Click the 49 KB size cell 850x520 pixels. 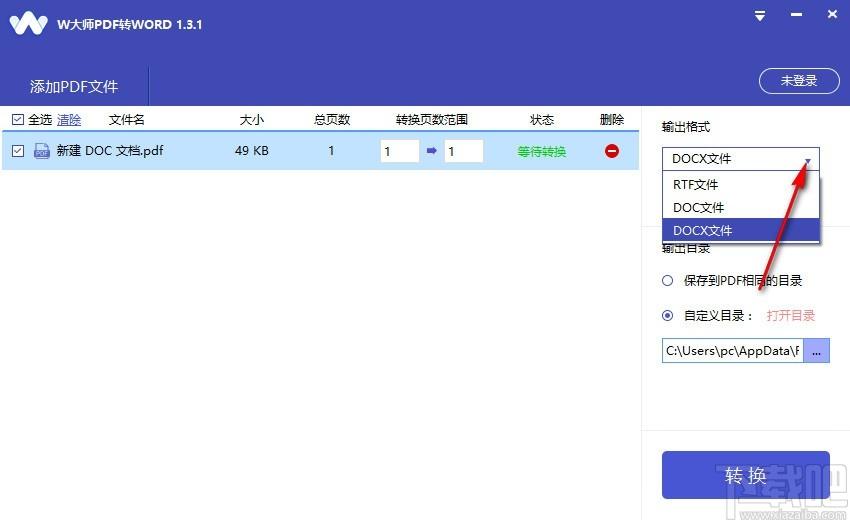click(x=252, y=151)
